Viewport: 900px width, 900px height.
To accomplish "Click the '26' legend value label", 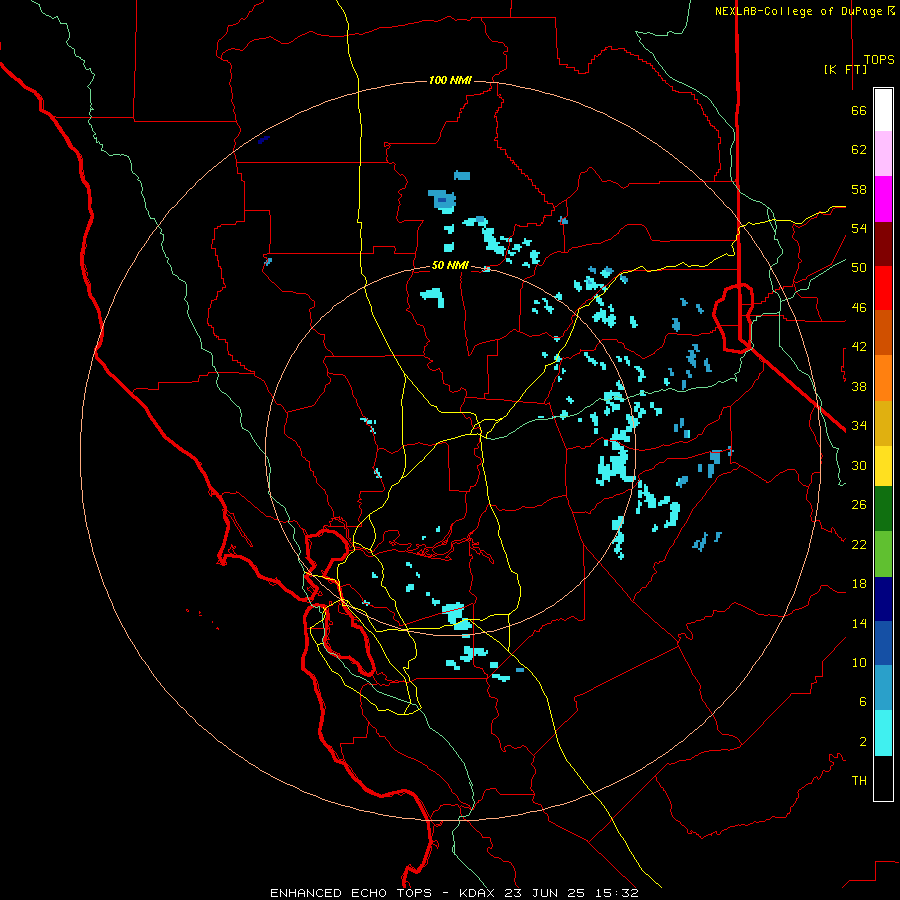I will (x=859, y=505).
